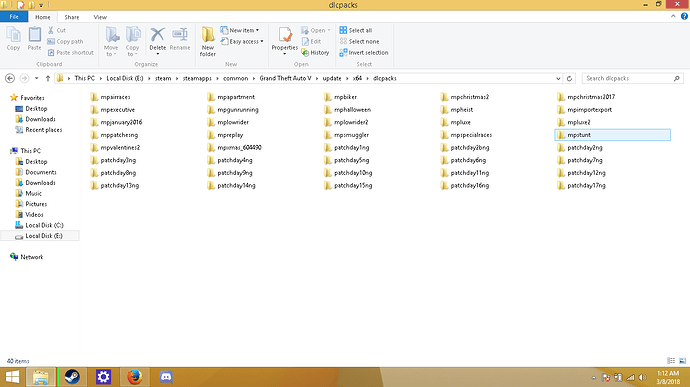Screen dimensions: 690x387
Task: Open Discord from the taskbar
Action: (166, 377)
